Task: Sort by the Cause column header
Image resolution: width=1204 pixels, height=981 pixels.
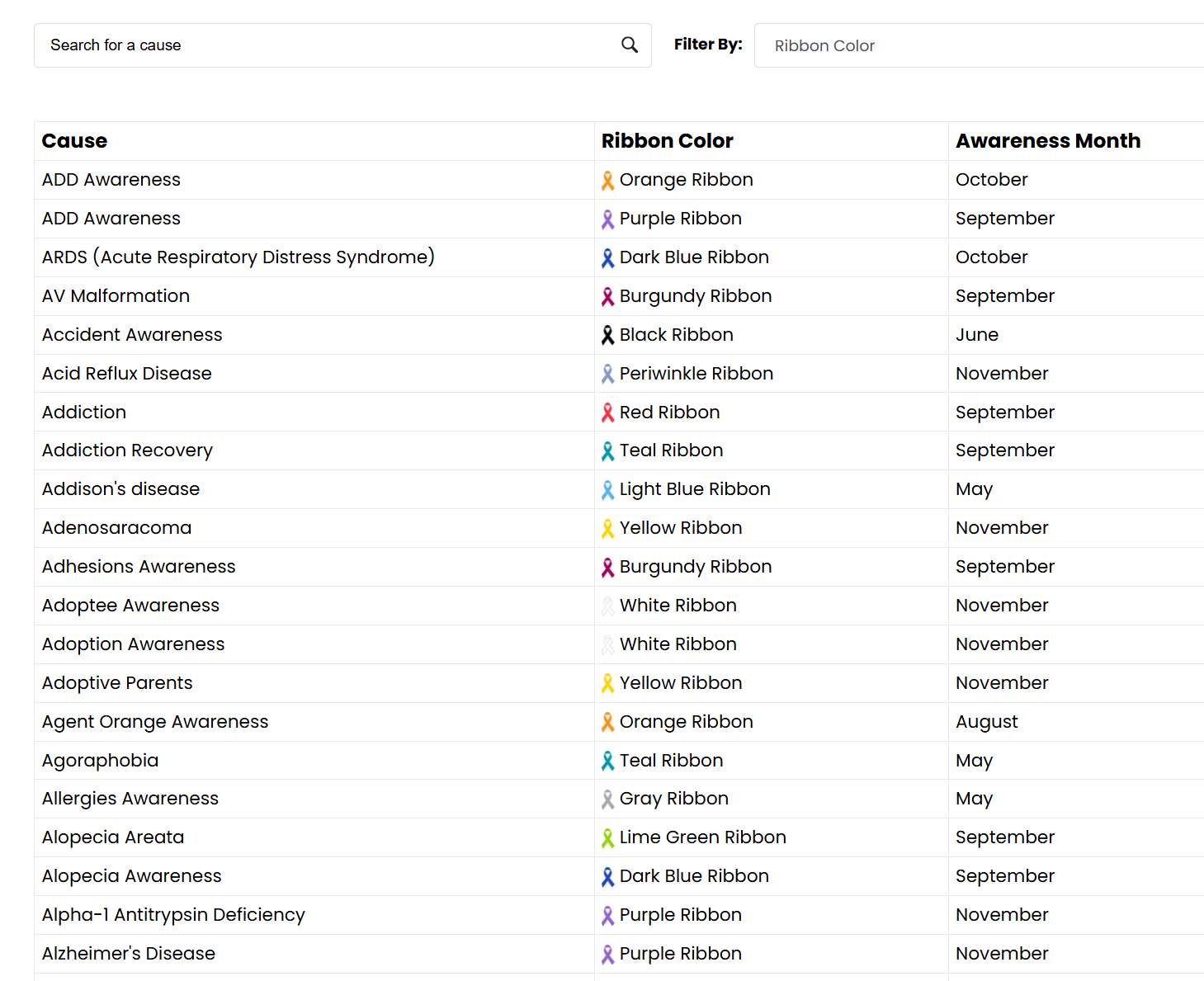Action: pyautogui.click(x=74, y=141)
